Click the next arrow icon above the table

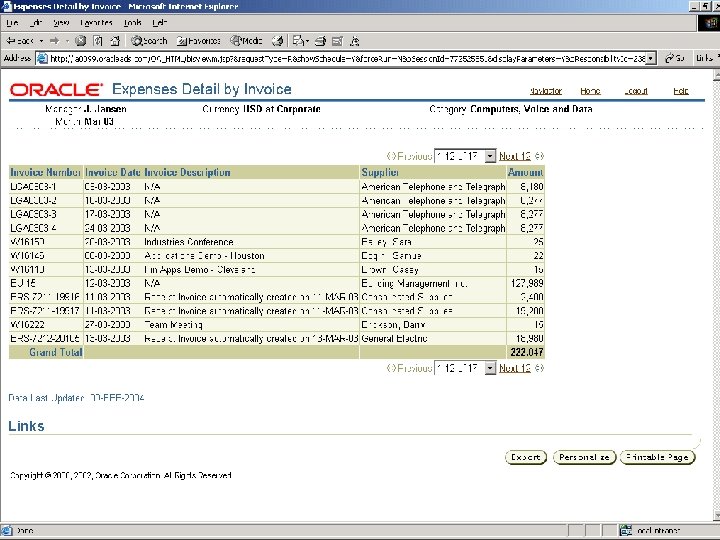pos(539,156)
